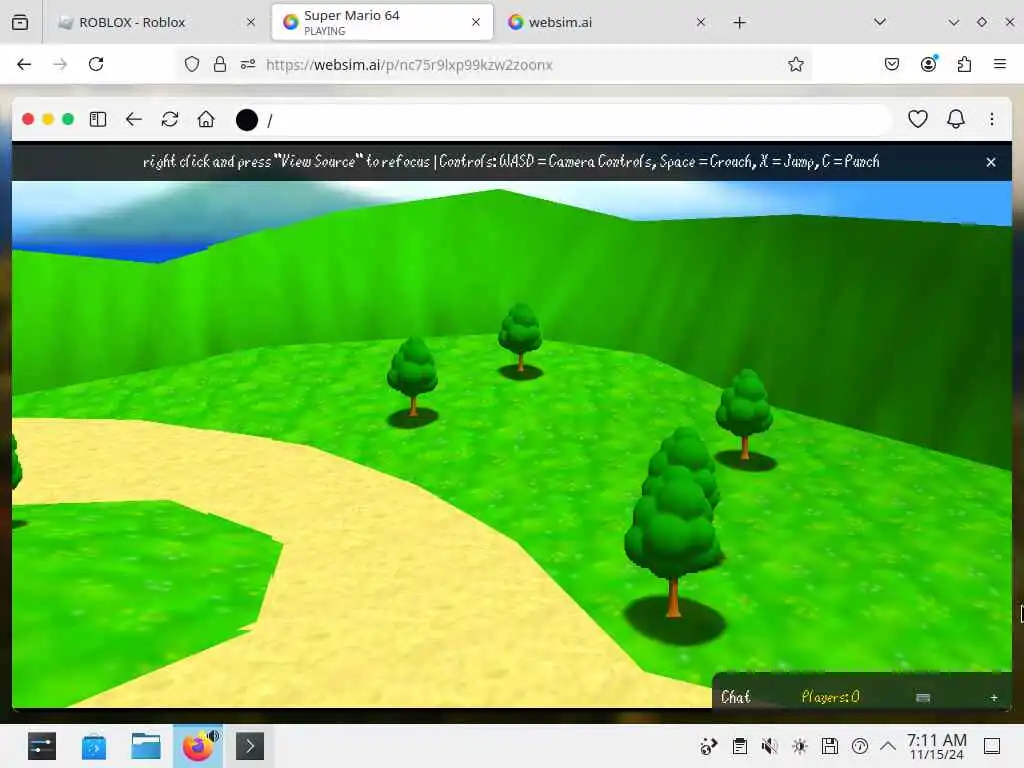Go forward in Firefox history
The width and height of the screenshot is (1024, 768).
point(60,64)
